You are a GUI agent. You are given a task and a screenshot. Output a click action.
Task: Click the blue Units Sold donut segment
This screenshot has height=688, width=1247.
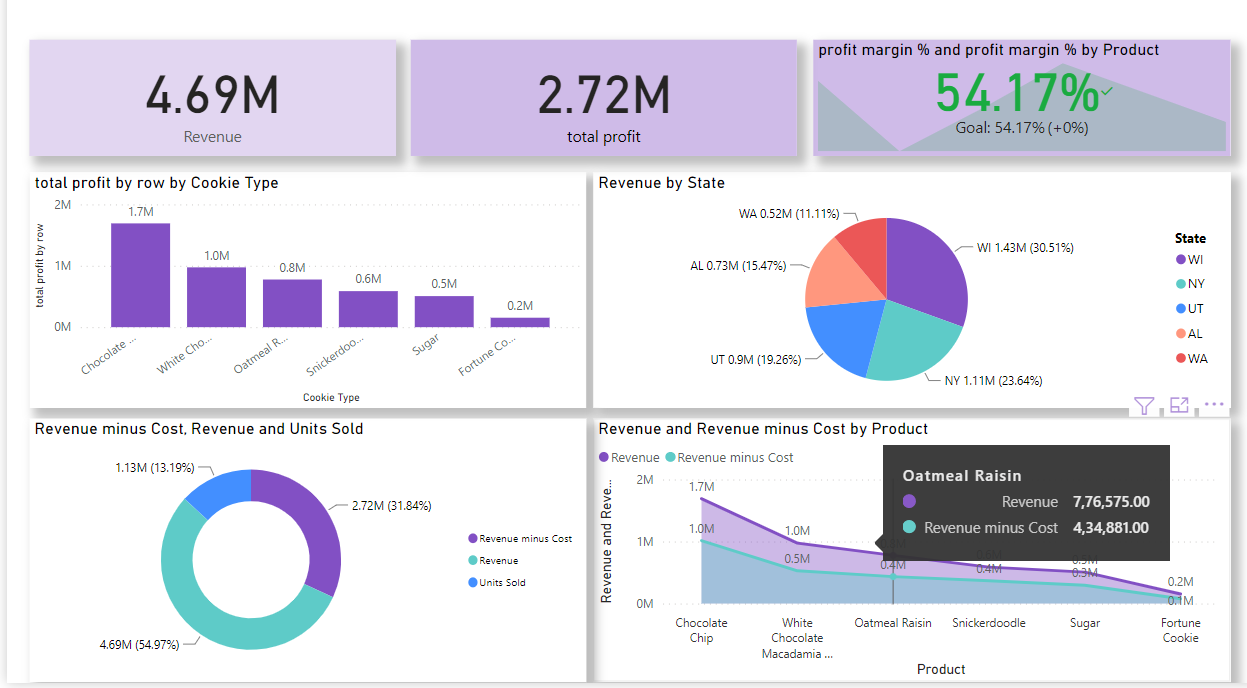point(218,490)
